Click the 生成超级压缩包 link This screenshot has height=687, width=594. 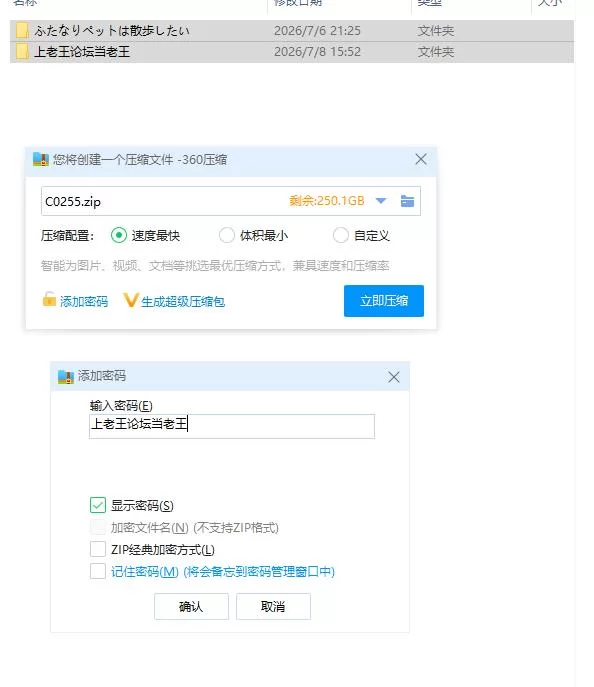[183, 301]
